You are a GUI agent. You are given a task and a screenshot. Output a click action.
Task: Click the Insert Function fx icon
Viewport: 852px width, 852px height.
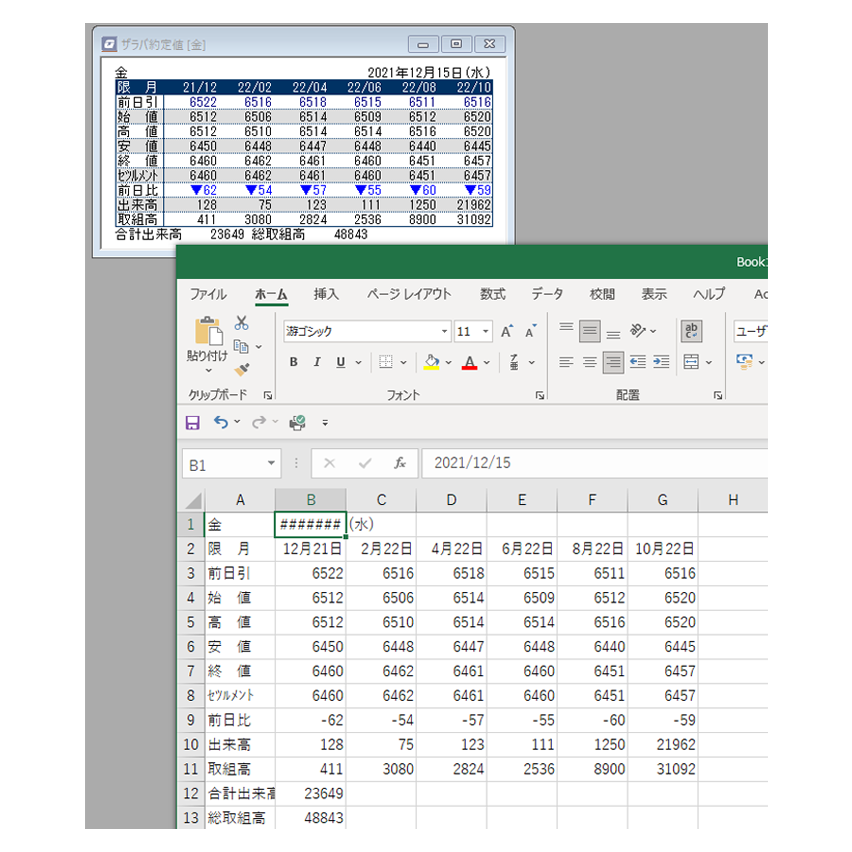[x=399, y=464]
